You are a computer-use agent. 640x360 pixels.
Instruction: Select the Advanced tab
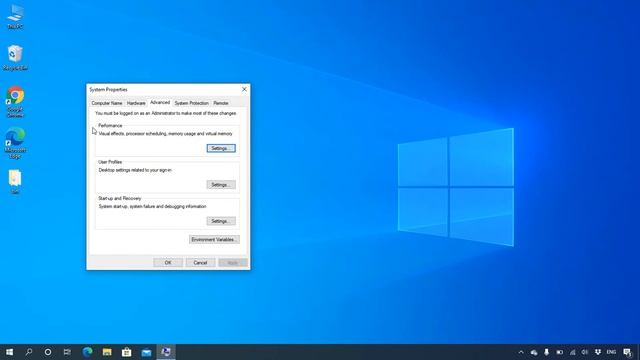[x=160, y=102]
